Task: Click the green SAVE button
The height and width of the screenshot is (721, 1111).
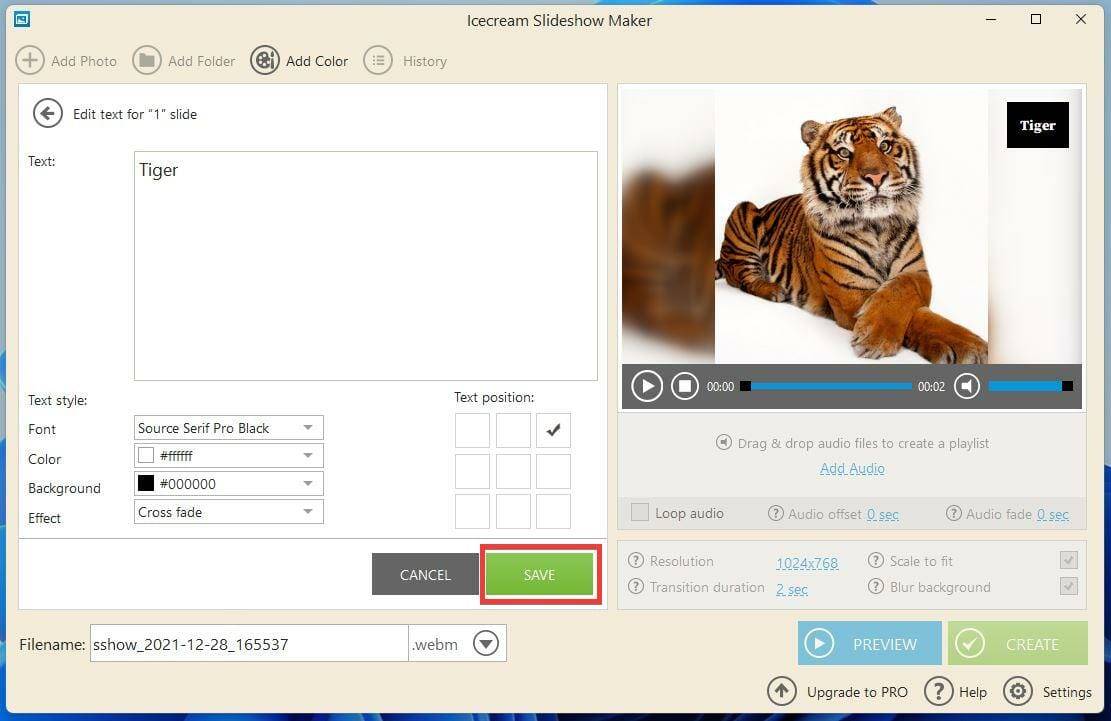Action: 539,575
